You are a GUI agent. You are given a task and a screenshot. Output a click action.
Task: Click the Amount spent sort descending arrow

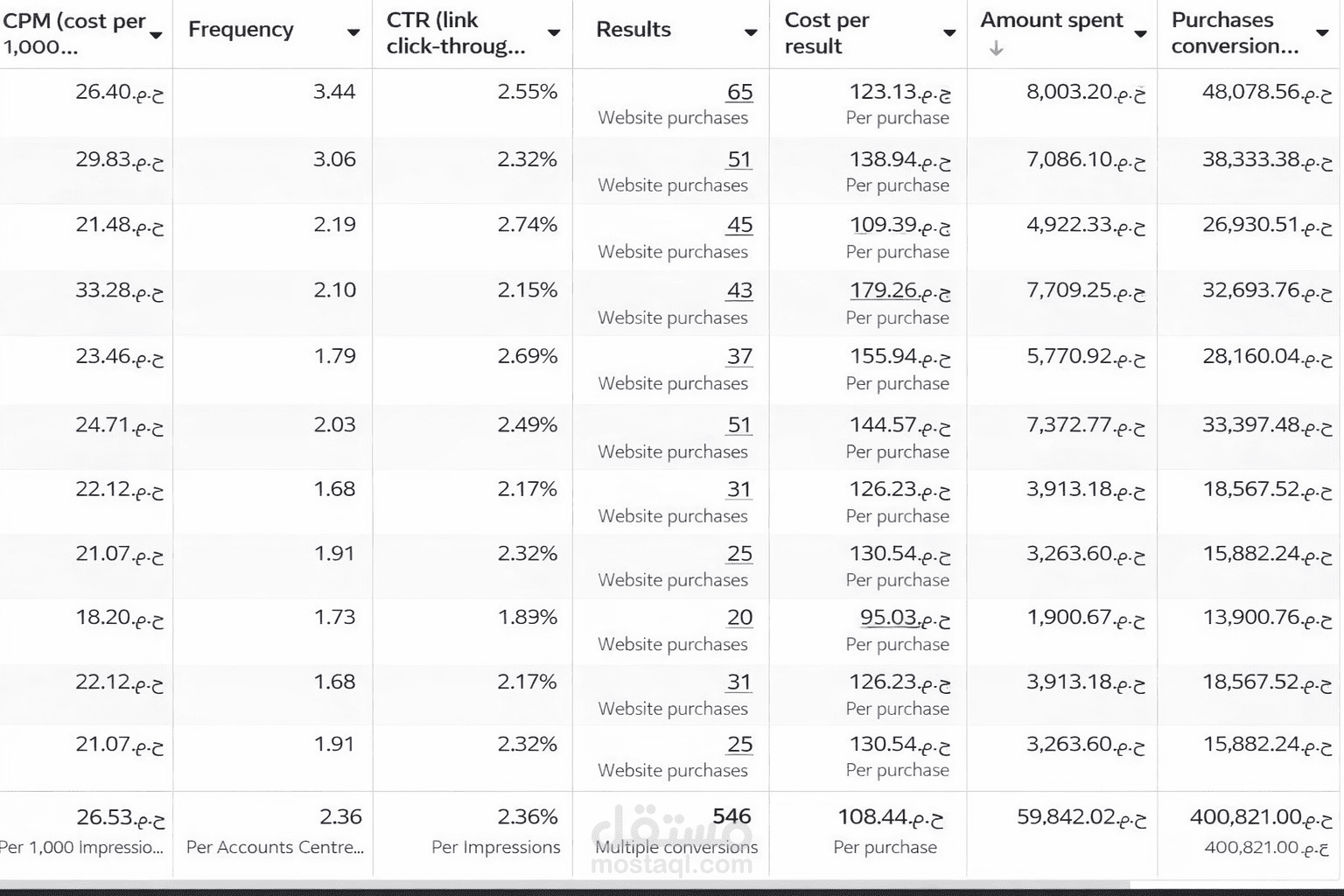pyautogui.click(x=996, y=50)
